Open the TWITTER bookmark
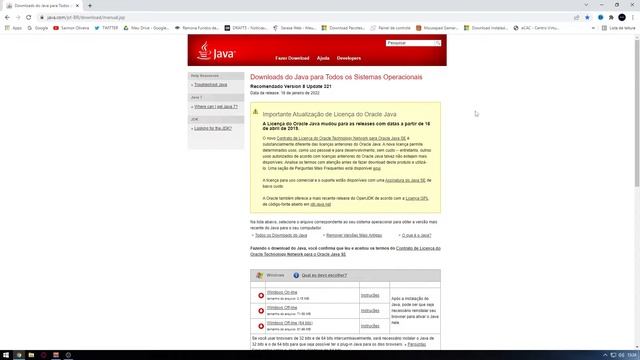The height and width of the screenshot is (360, 640). coord(106,28)
